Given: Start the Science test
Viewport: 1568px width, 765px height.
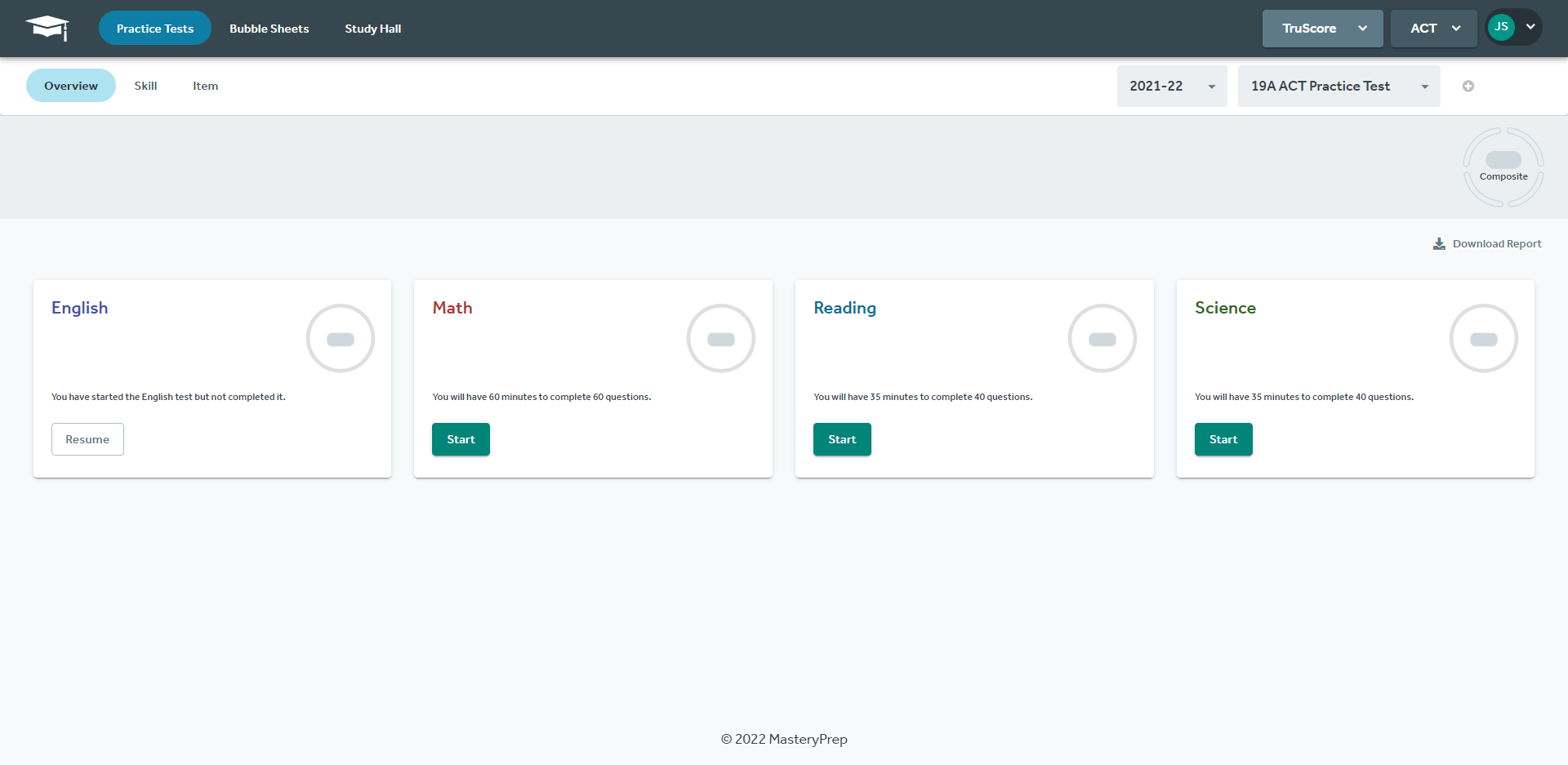Looking at the screenshot, I should point(1223,439).
